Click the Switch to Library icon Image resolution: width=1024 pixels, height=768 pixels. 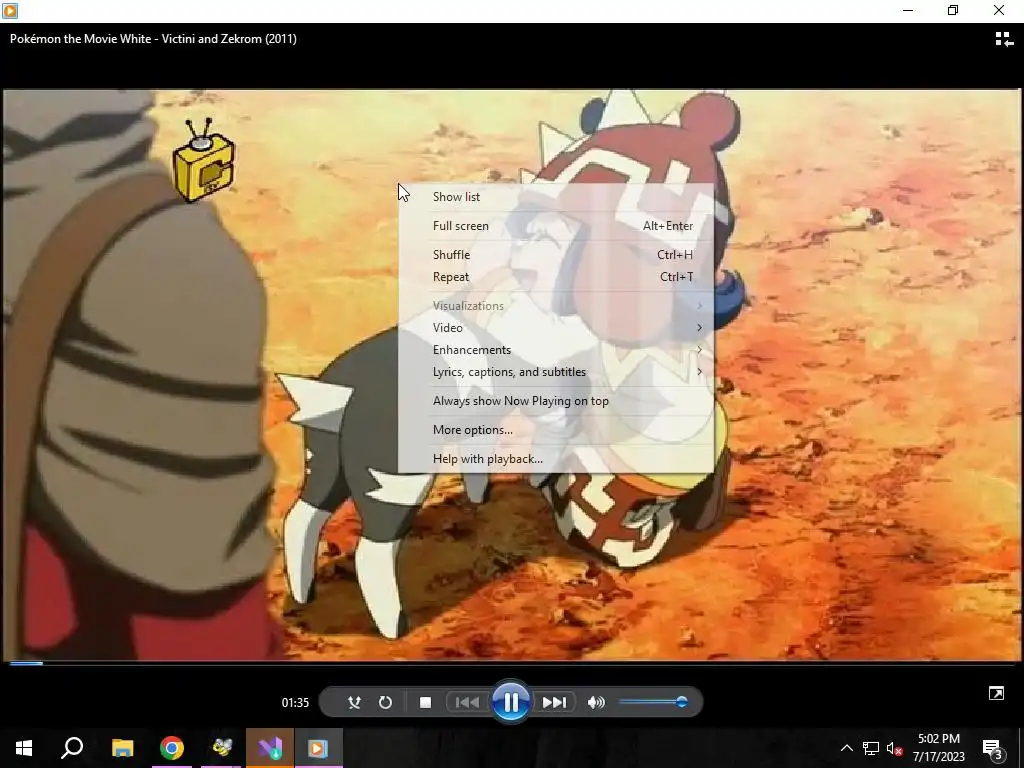point(1004,39)
